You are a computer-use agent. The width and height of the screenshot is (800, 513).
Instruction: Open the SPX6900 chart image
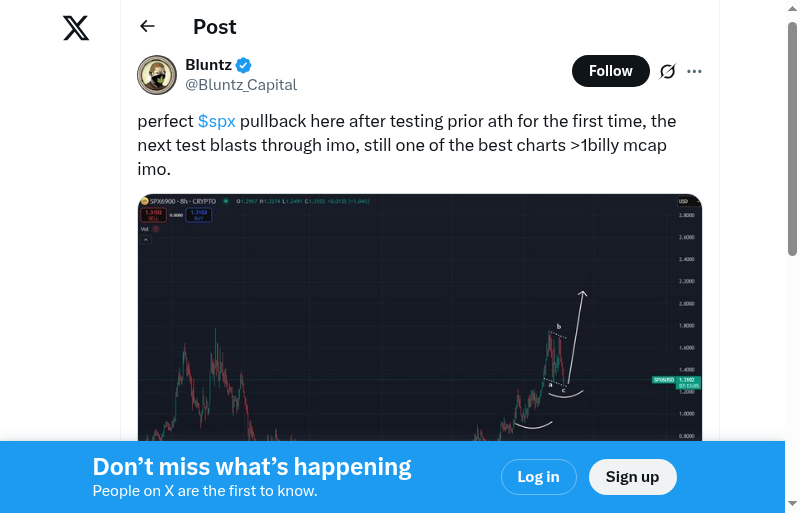click(x=420, y=320)
